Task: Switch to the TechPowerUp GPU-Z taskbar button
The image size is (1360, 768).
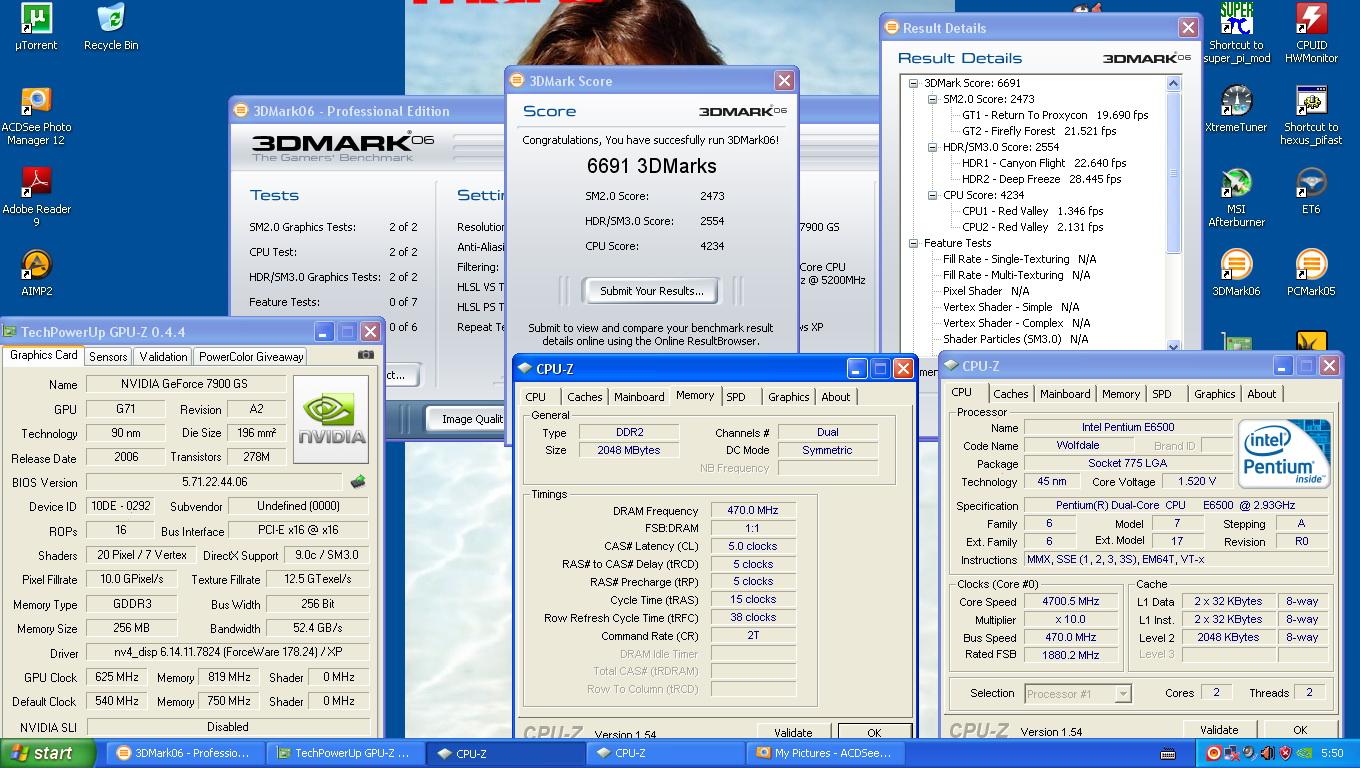Action: [345, 754]
